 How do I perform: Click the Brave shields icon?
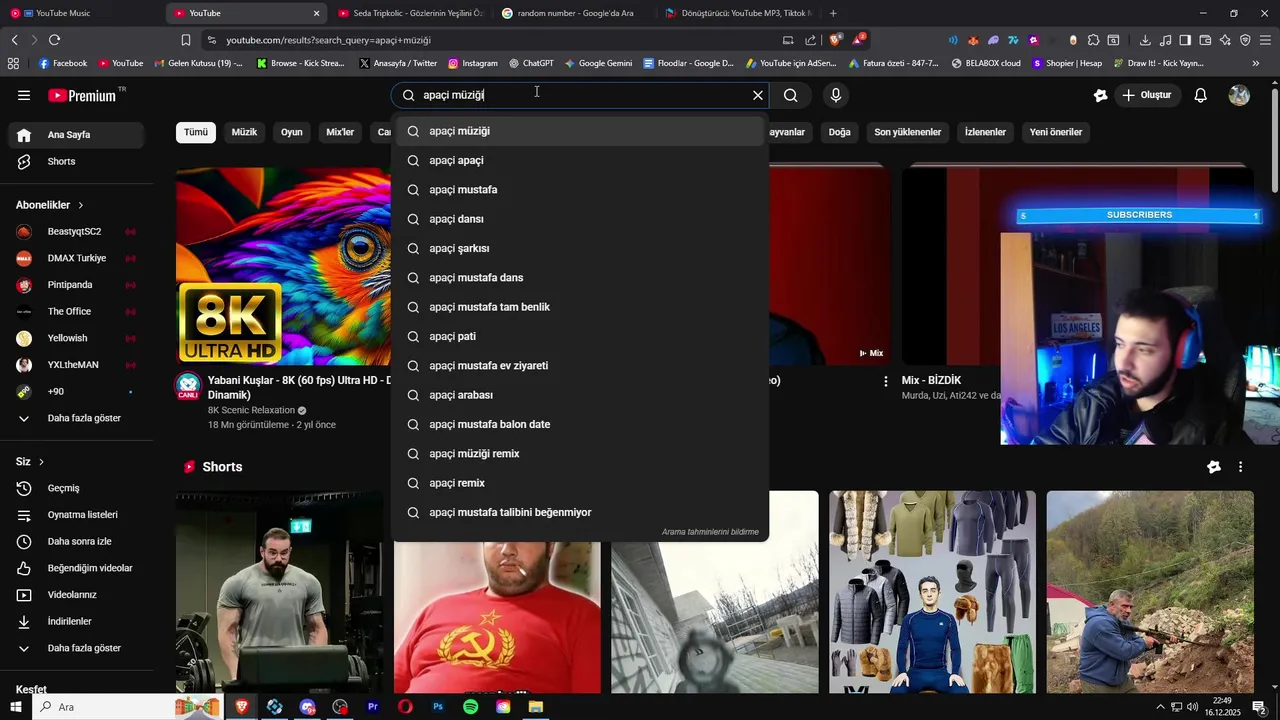tap(836, 40)
